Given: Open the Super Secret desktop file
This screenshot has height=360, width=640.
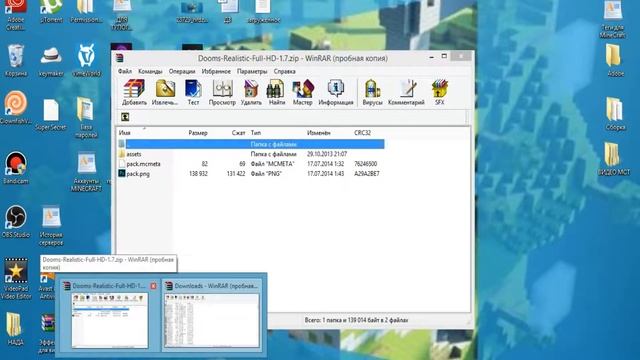Looking at the screenshot, I should (x=51, y=115).
